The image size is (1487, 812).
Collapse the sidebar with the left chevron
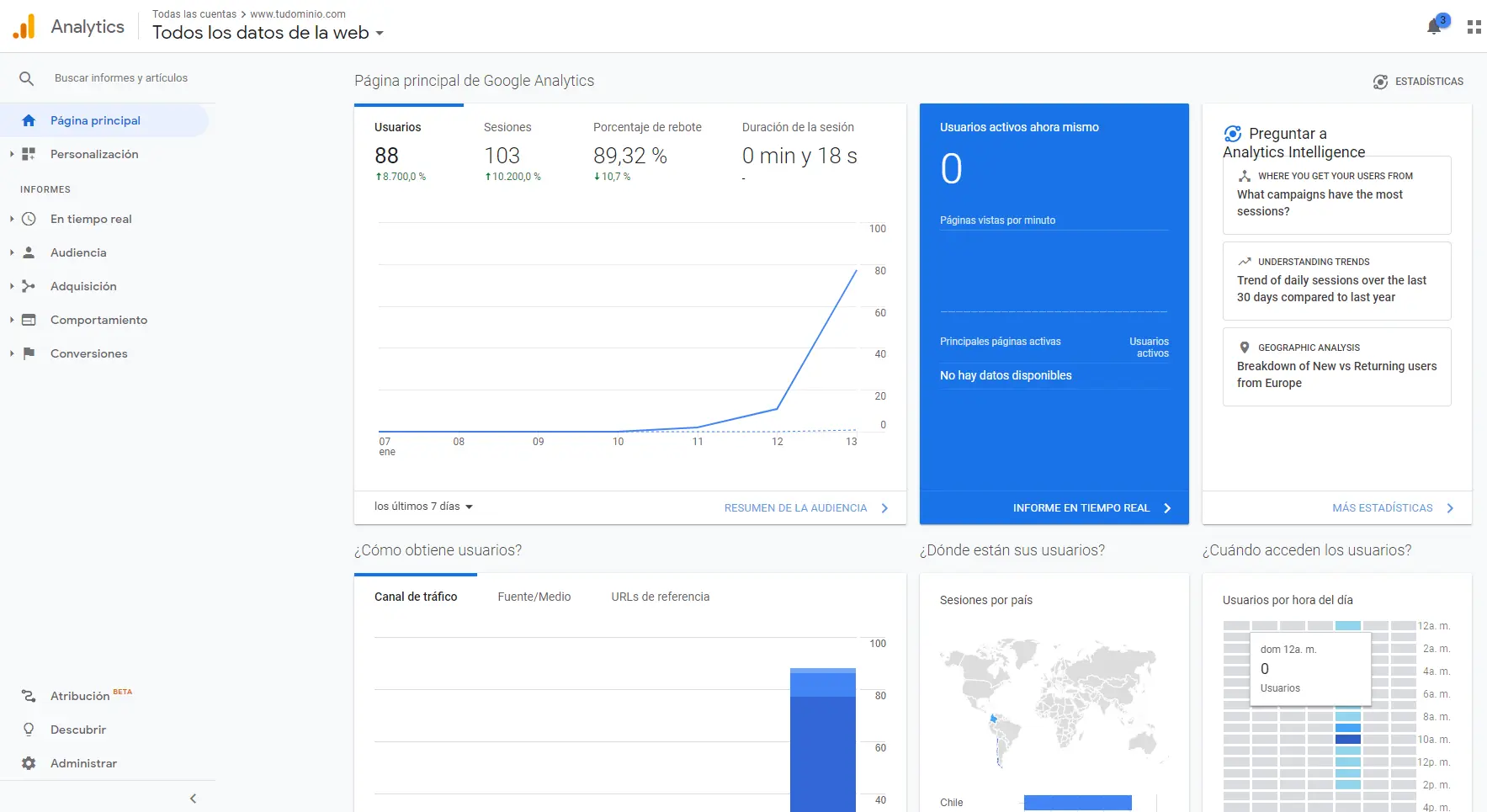click(x=193, y=799)
